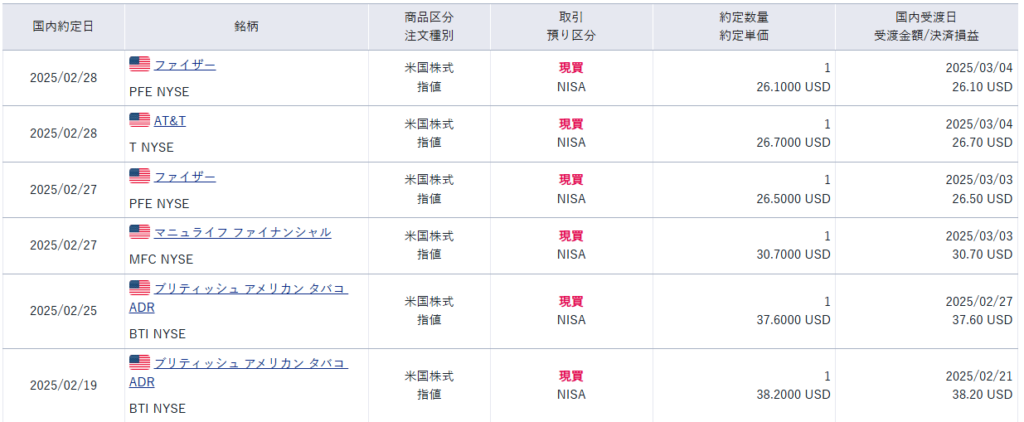Click the 取引 預り区分 column header
Screen dimensions: 1024x422
click(x=571, y=26)
